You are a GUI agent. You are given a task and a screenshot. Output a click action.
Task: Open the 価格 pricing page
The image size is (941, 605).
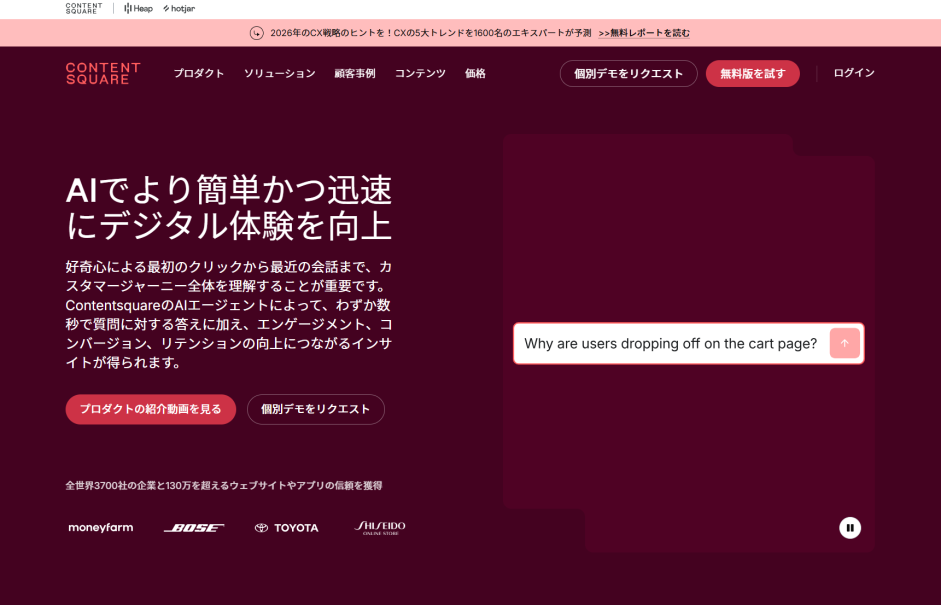click(x=475, y=73)
